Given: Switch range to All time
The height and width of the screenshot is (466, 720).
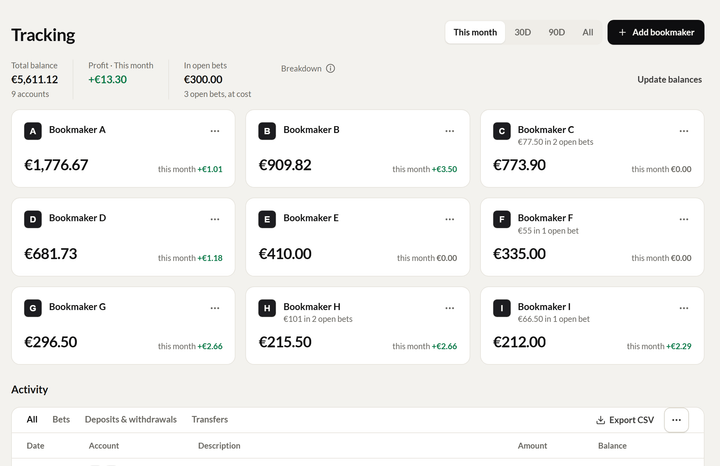Looking at the screenshot, I should click(x=588, y=32).
